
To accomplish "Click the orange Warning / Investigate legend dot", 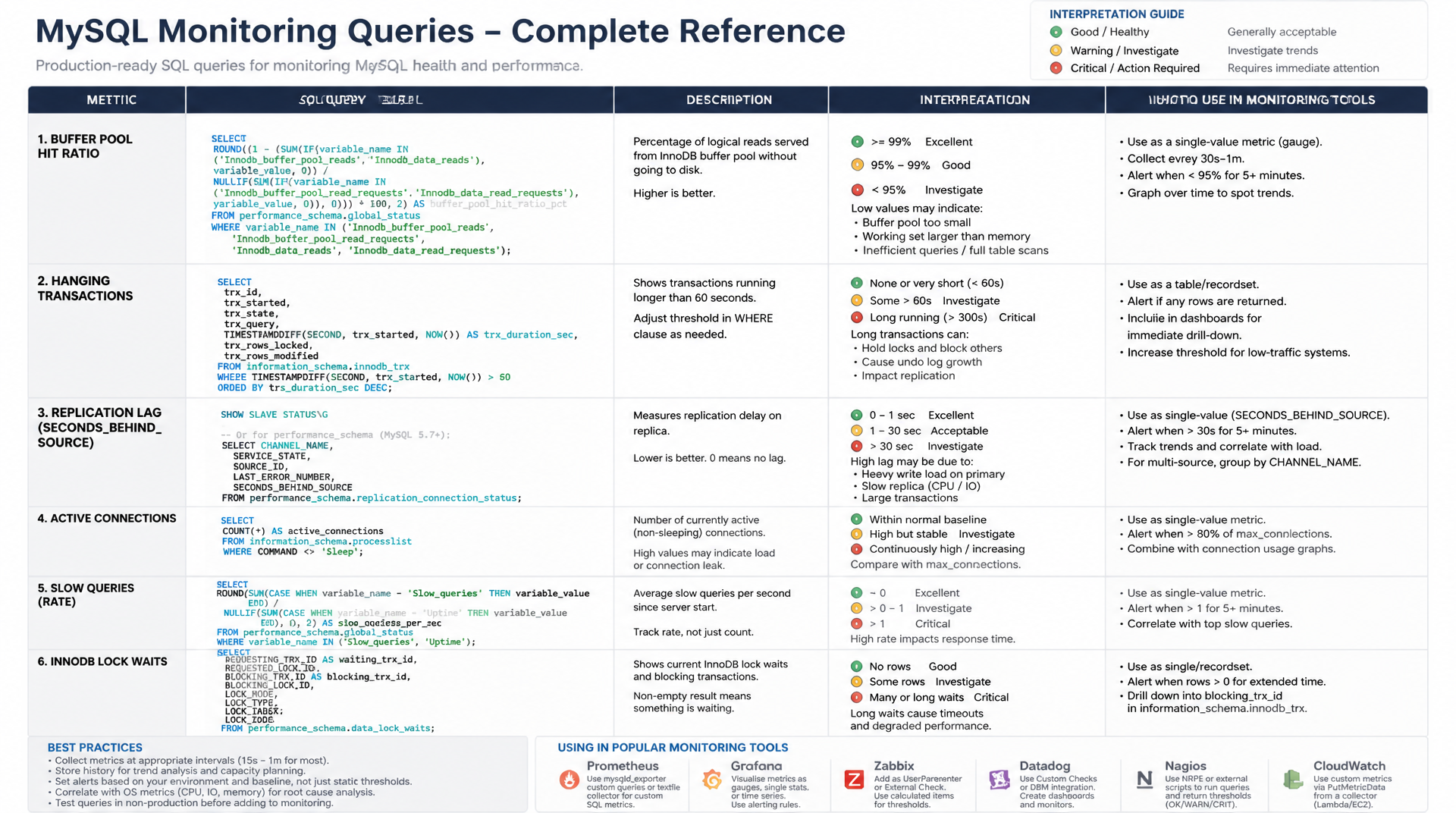I will pyautogui.click(x=1056, y=51).
